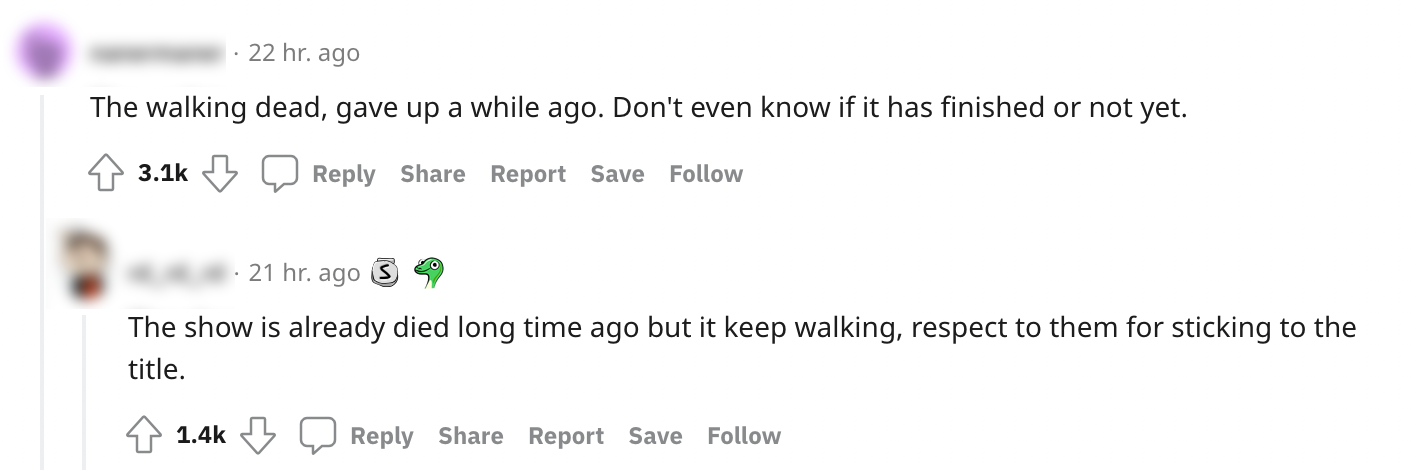
Task: Save the top-level comment
Action: (x=617, y=175)
